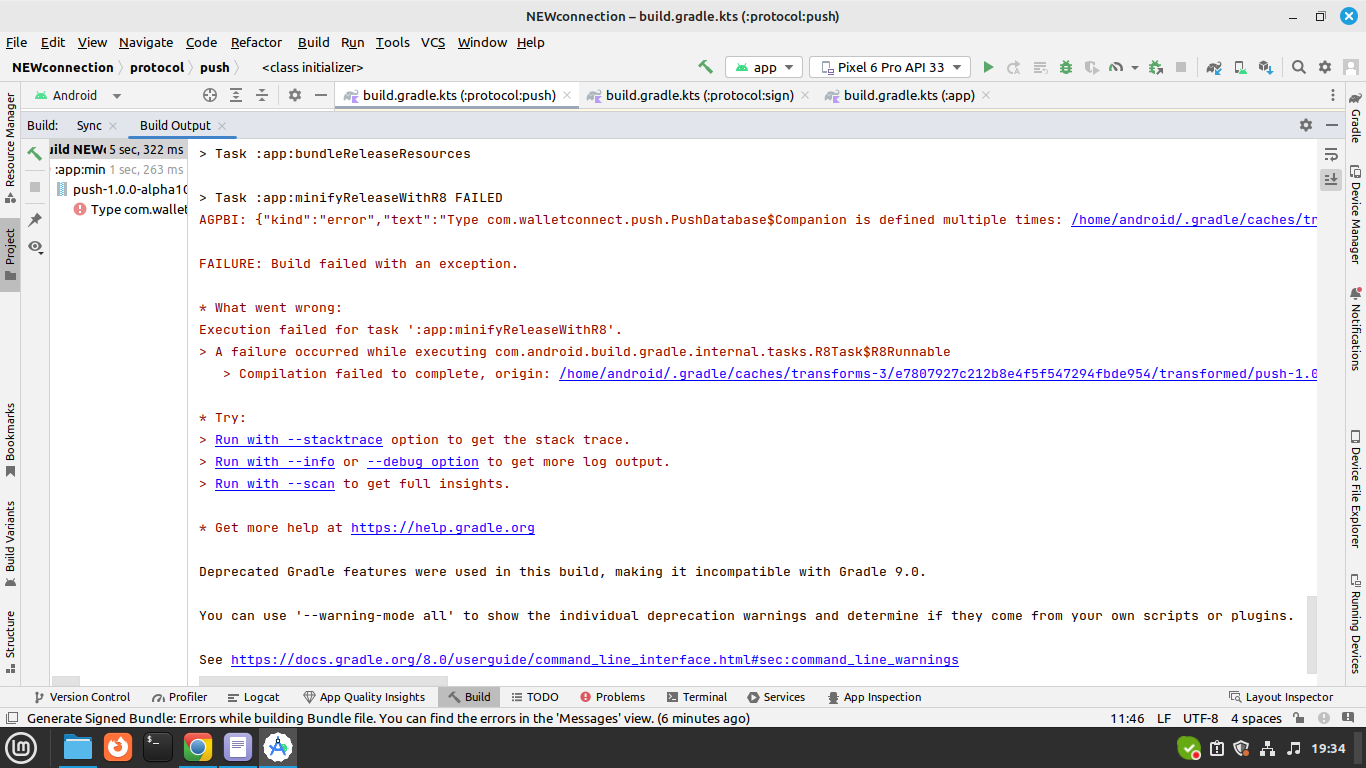Run with Profiler using the gauge icon
The image size is (1366, 768).
(1117, 67)
